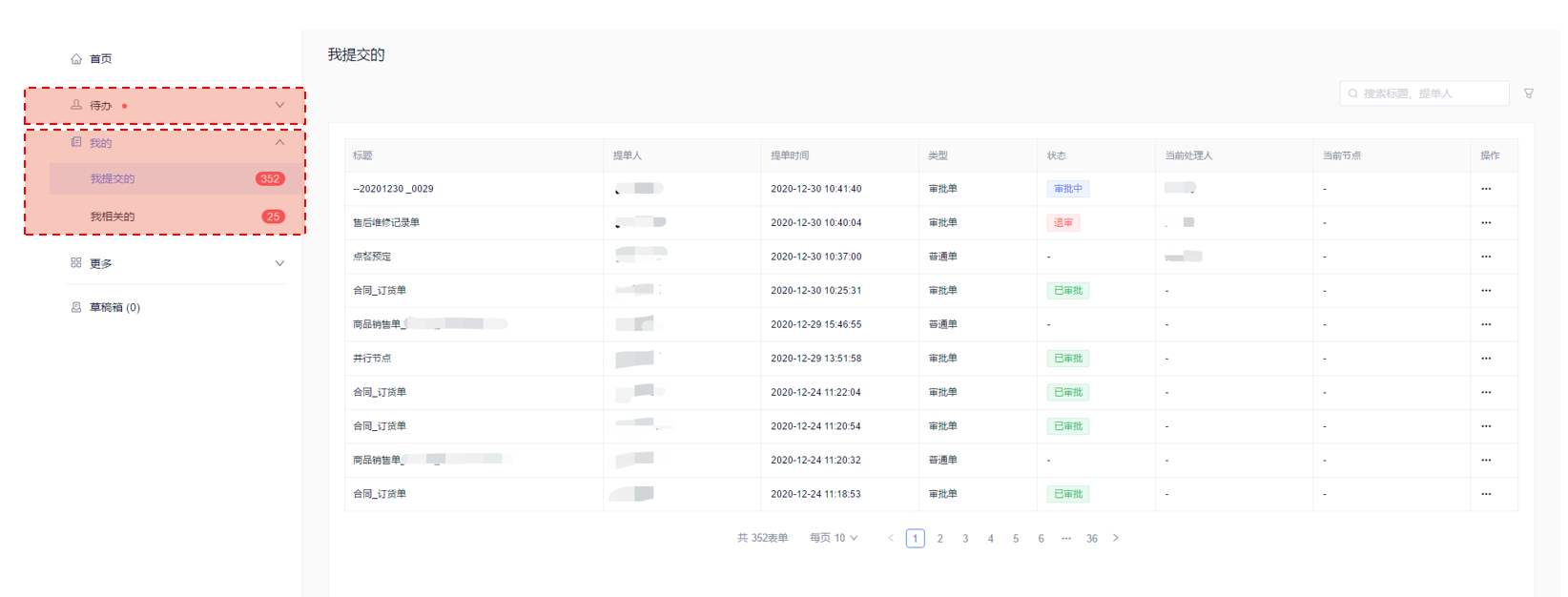Go to page 4
Viewport: 1568px width, 597px height.
(x=991, y=539)
